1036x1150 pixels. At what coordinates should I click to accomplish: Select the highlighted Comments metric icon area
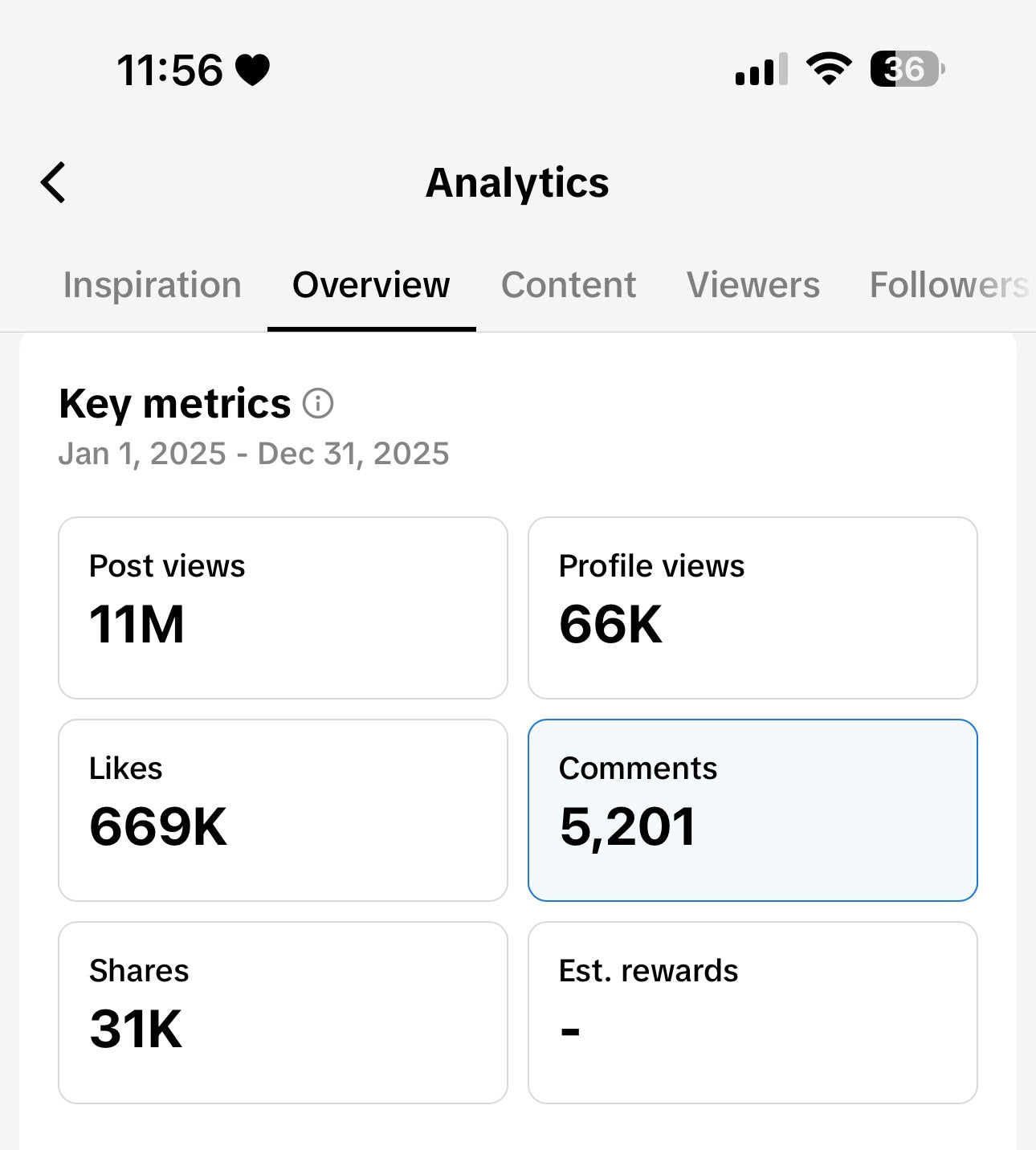(752, 809)
